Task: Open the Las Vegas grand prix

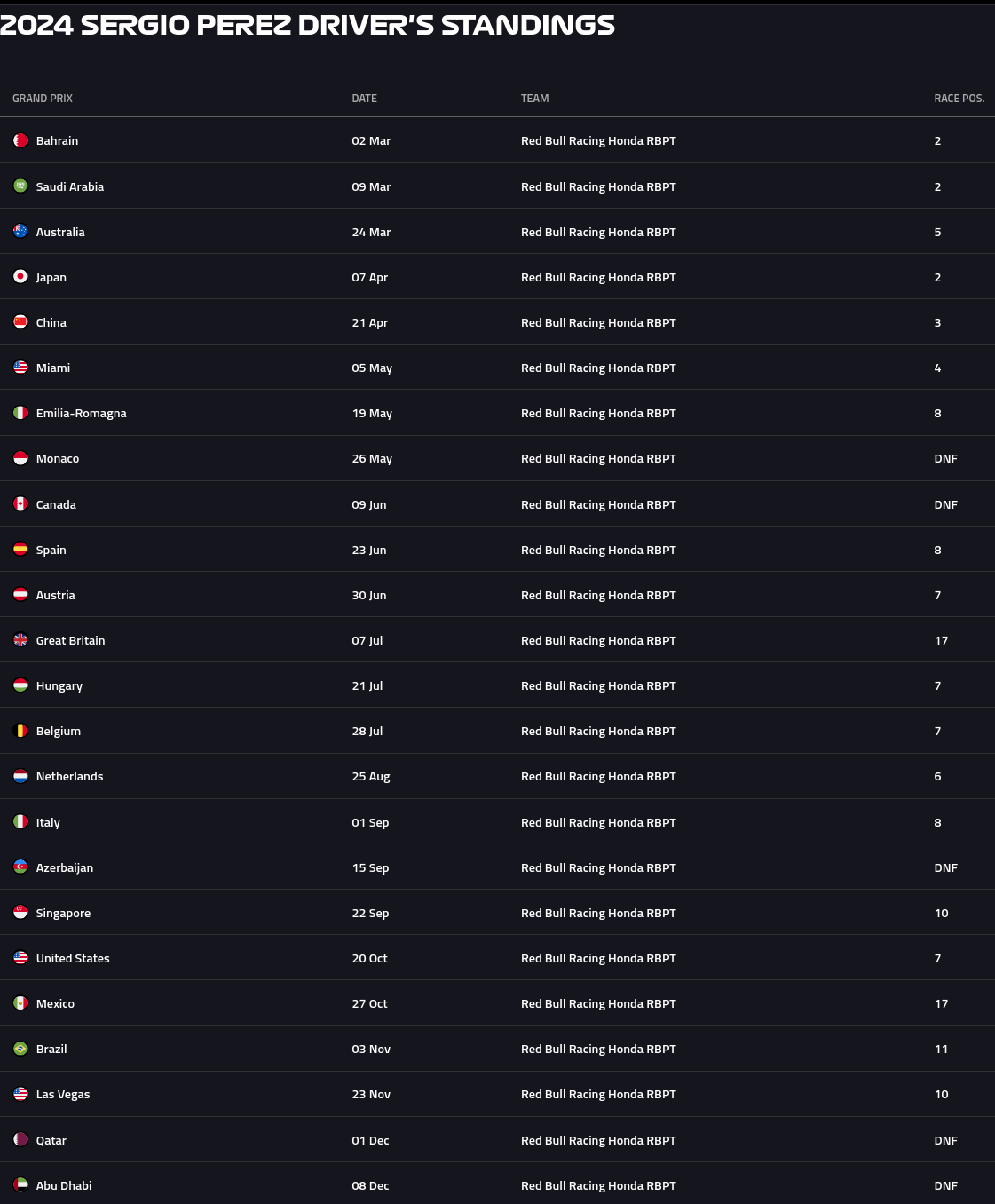Action: click(63, 1095)
